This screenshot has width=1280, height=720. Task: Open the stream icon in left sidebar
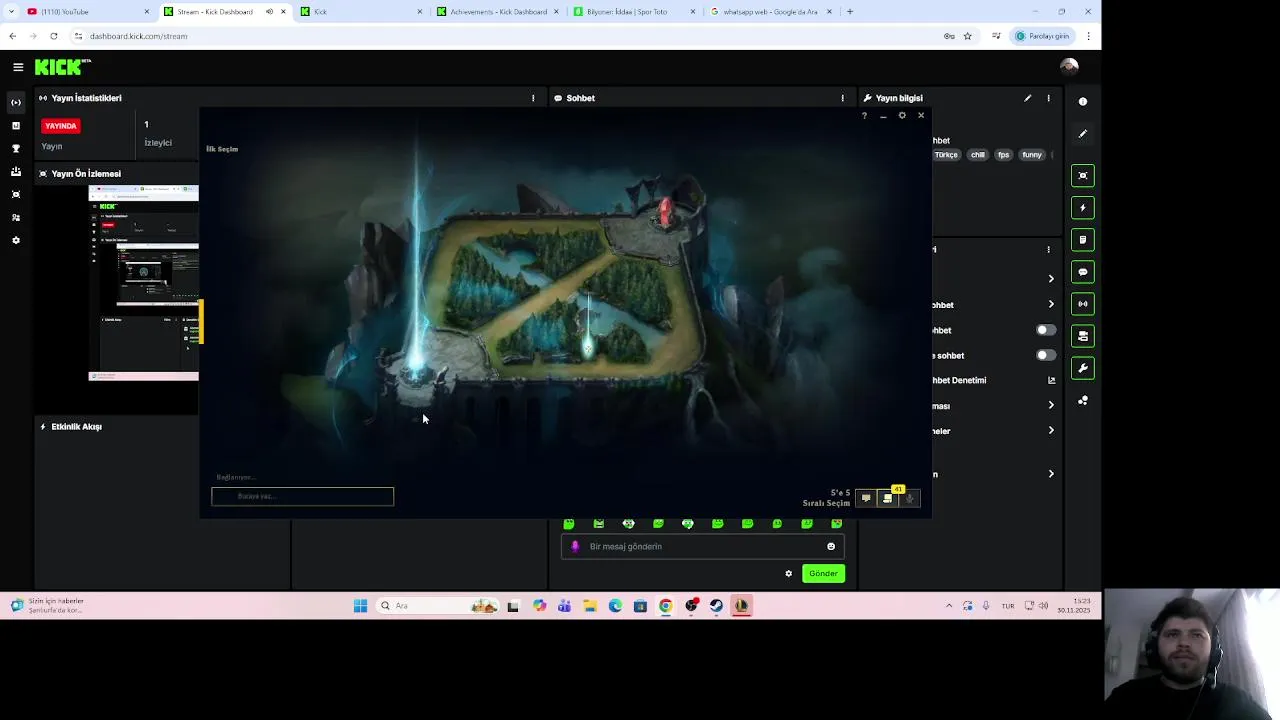[16, 103]
